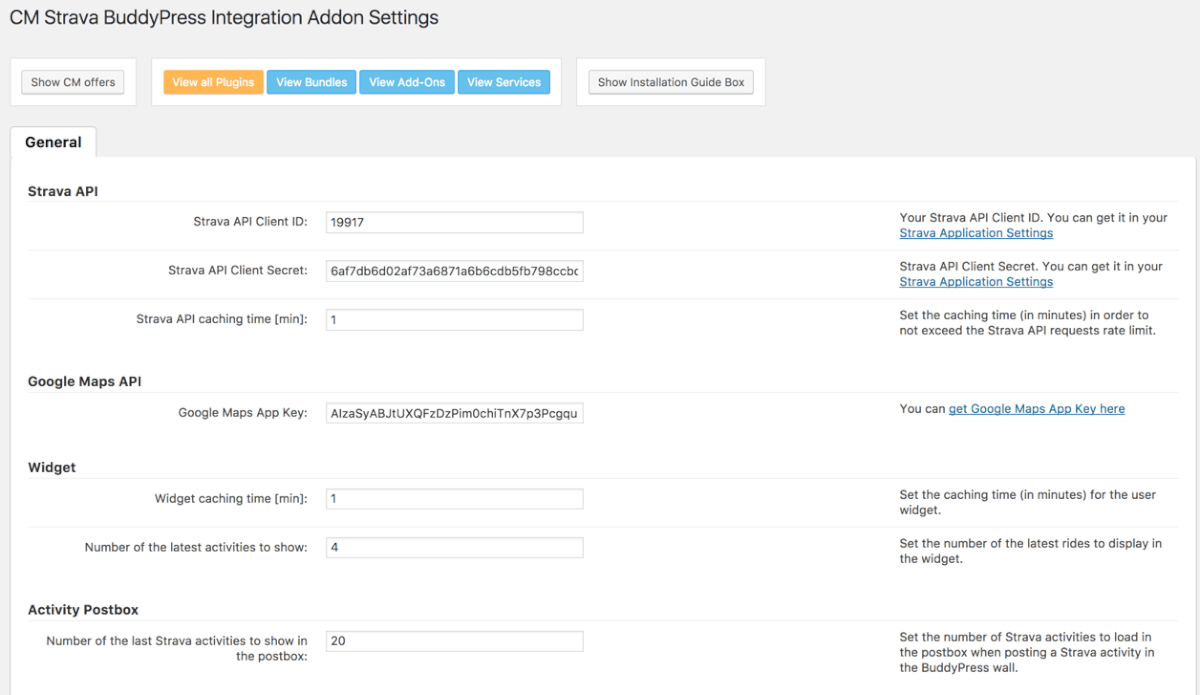This screenshot has width=1200, height=695.
Task: Click into the Strava API Client Secret field
Action: coord(454,271)
